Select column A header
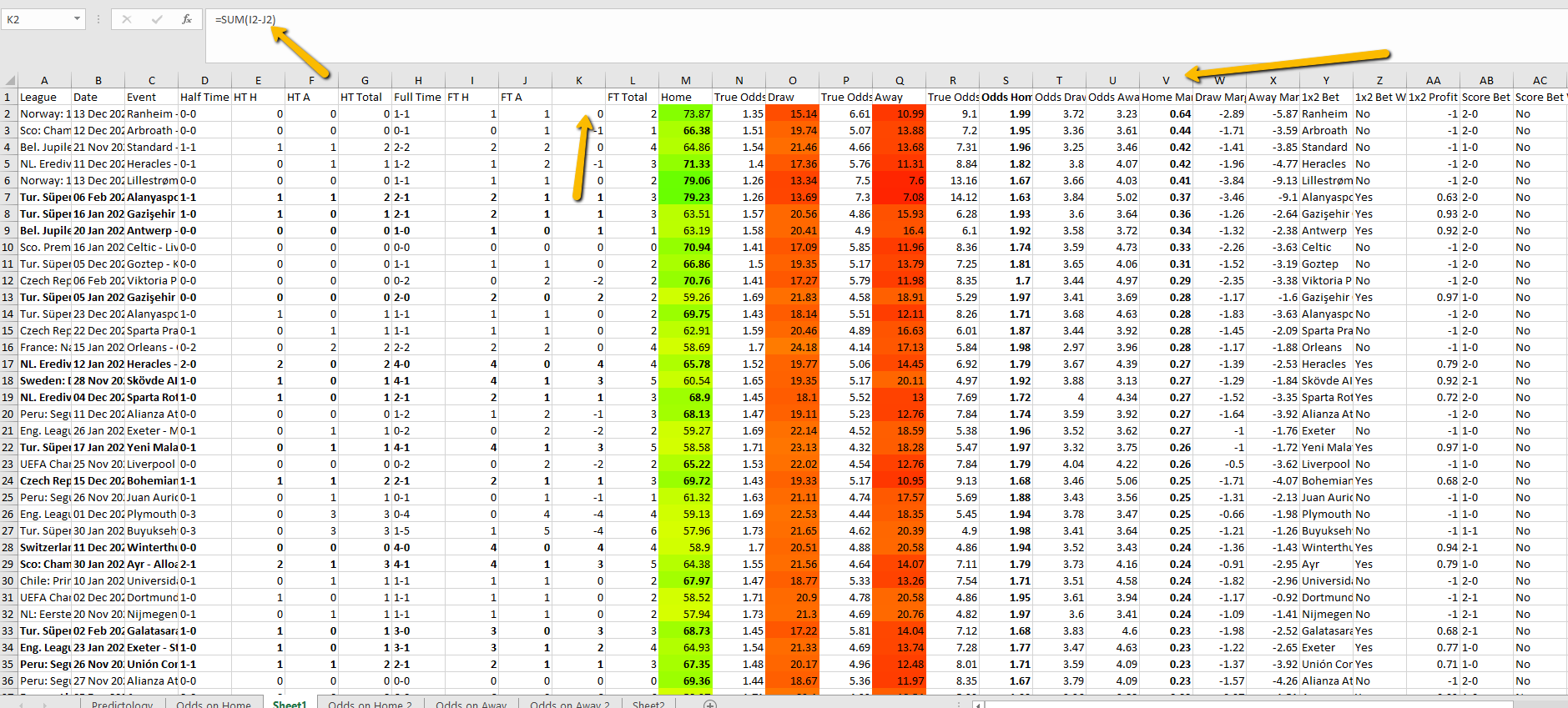The image size is (1568, 708). pyautogui.click(x=45, y=80)
